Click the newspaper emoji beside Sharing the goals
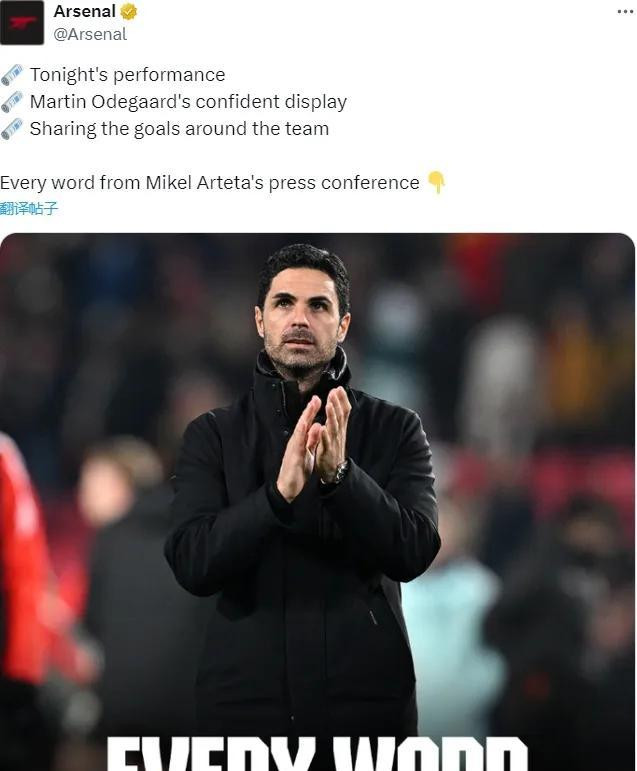 [12, 129]
